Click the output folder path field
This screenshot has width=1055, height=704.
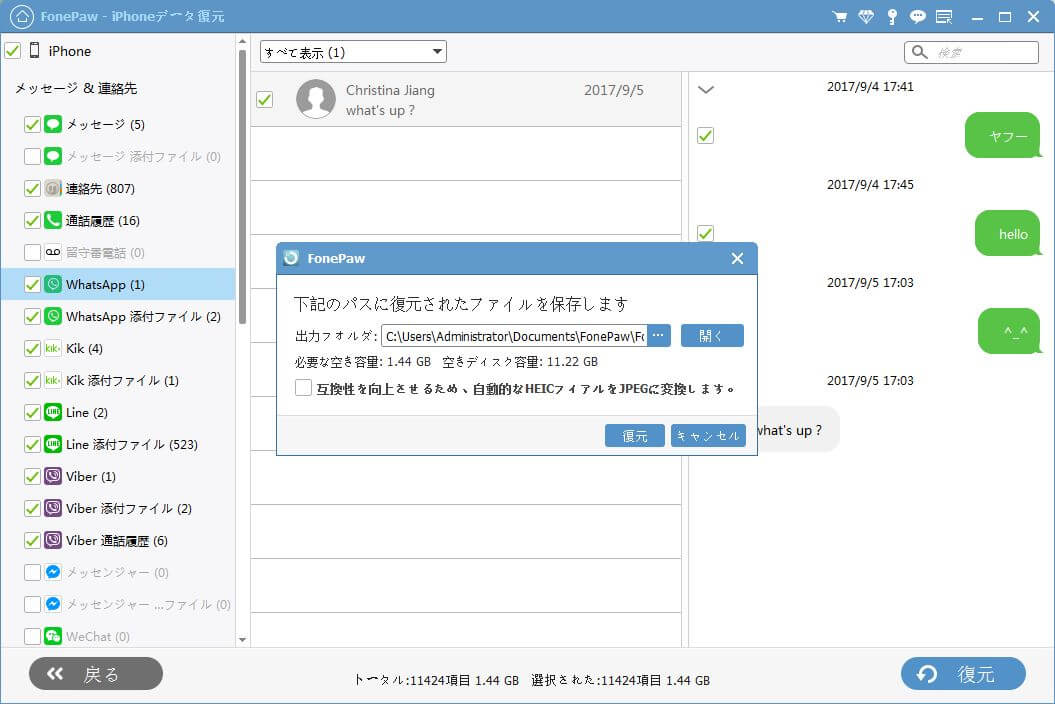515,335
